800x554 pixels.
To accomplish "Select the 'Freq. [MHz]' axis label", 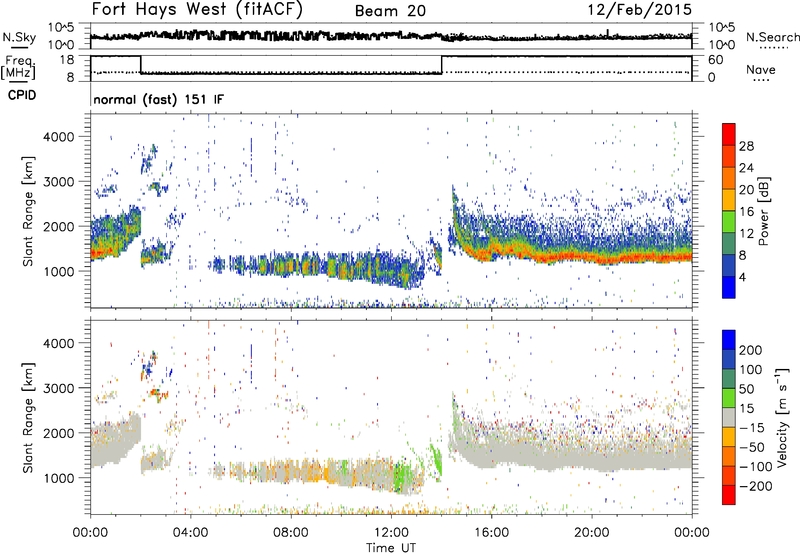I will coord(18,67).
